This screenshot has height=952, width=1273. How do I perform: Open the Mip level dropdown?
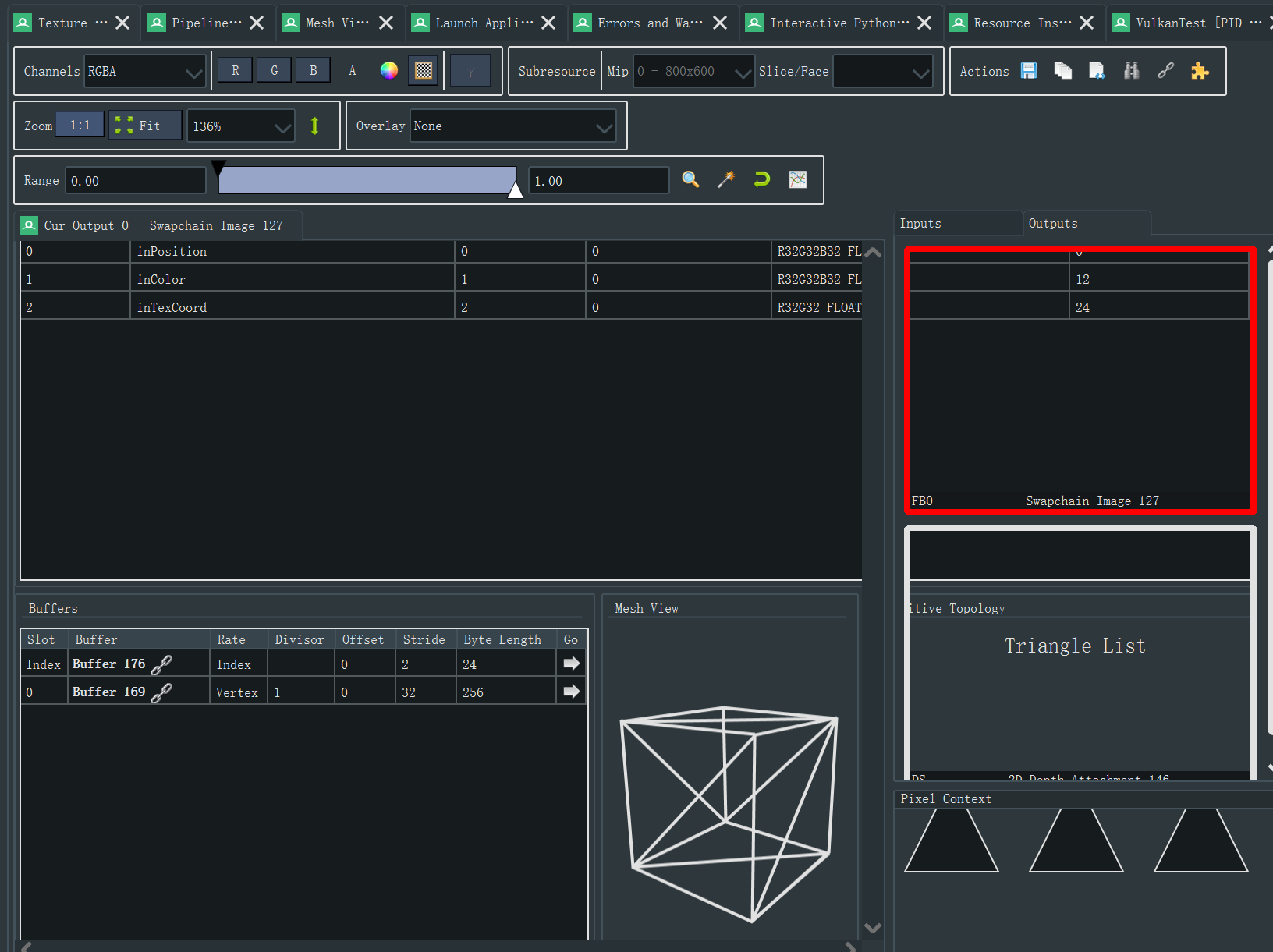click(693, 71)
